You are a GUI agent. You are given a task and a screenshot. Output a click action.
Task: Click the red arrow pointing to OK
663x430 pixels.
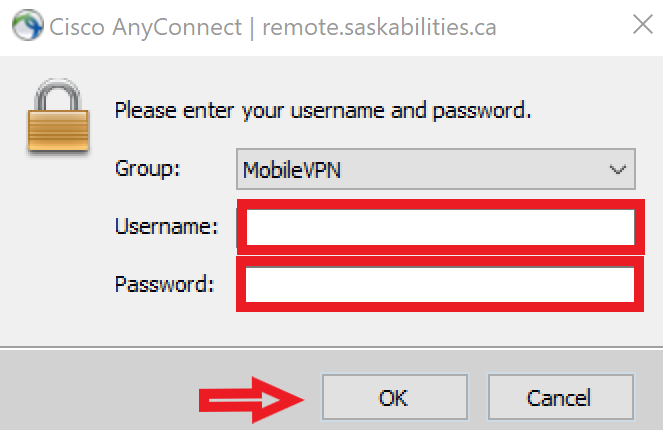(252, 400)
